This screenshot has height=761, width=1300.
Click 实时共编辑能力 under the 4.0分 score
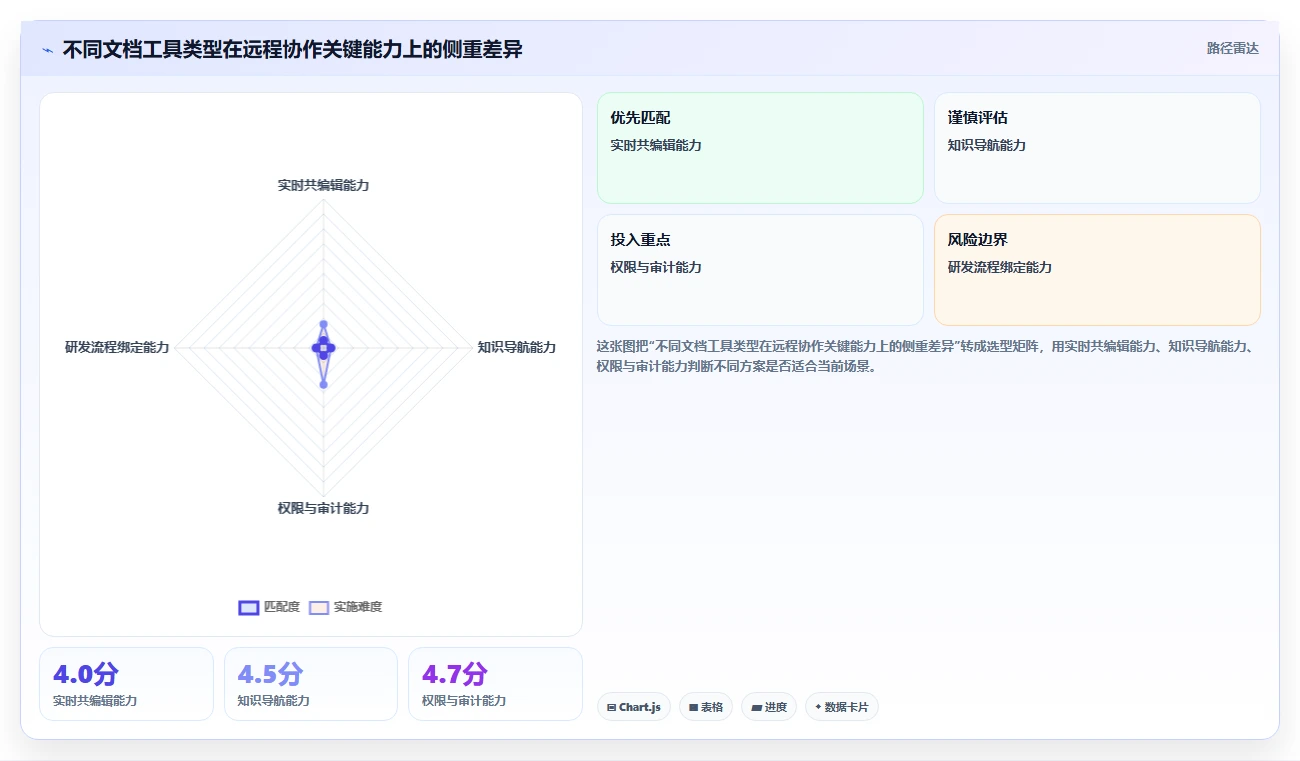click(x=95, y=701)
